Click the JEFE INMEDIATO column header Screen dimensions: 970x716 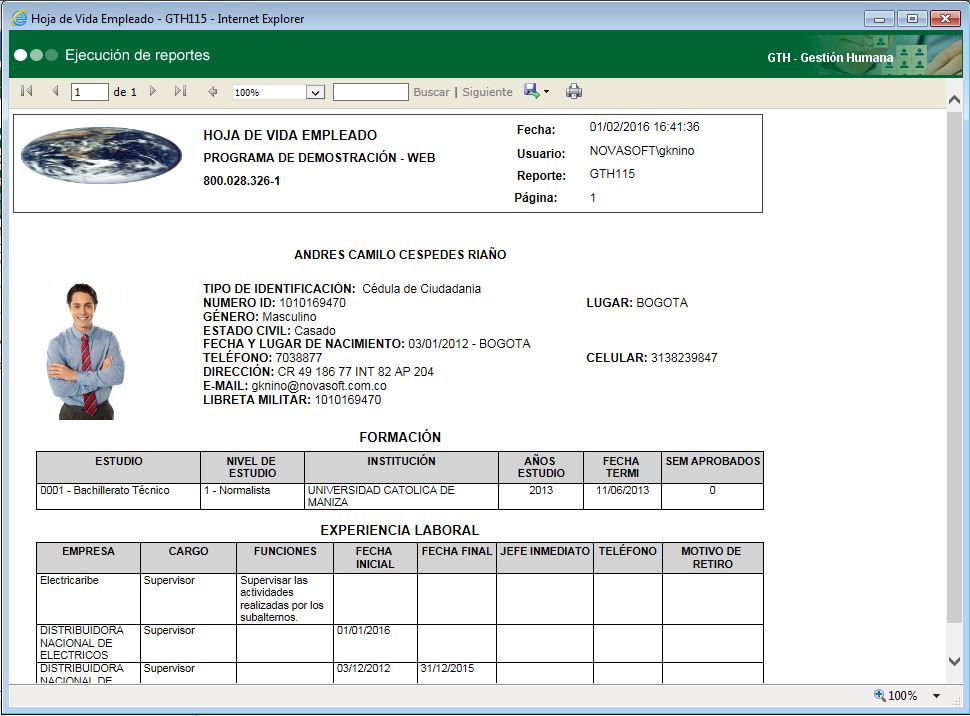pyautogui.click(x=544, y=558)
